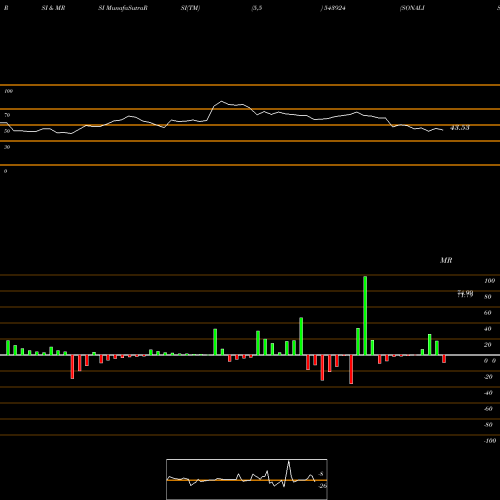Click the 'SI & MR' header label

pos(53,8)
